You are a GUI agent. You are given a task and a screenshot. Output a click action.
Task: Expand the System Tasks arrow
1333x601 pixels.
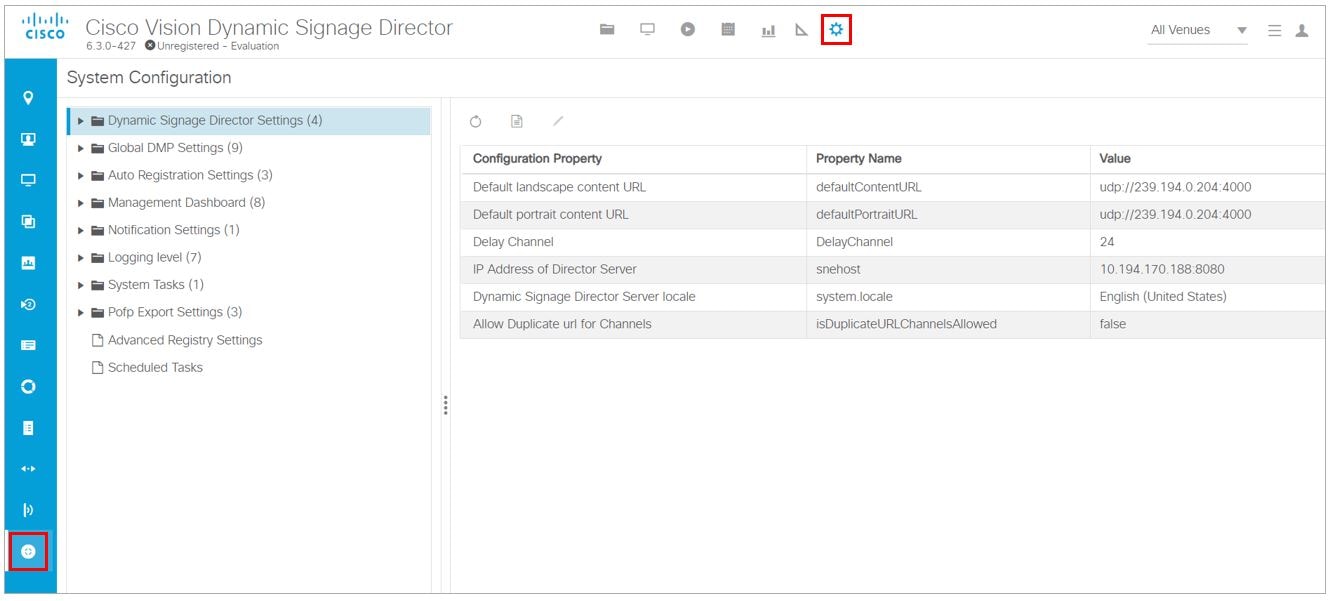click(81, 285)
